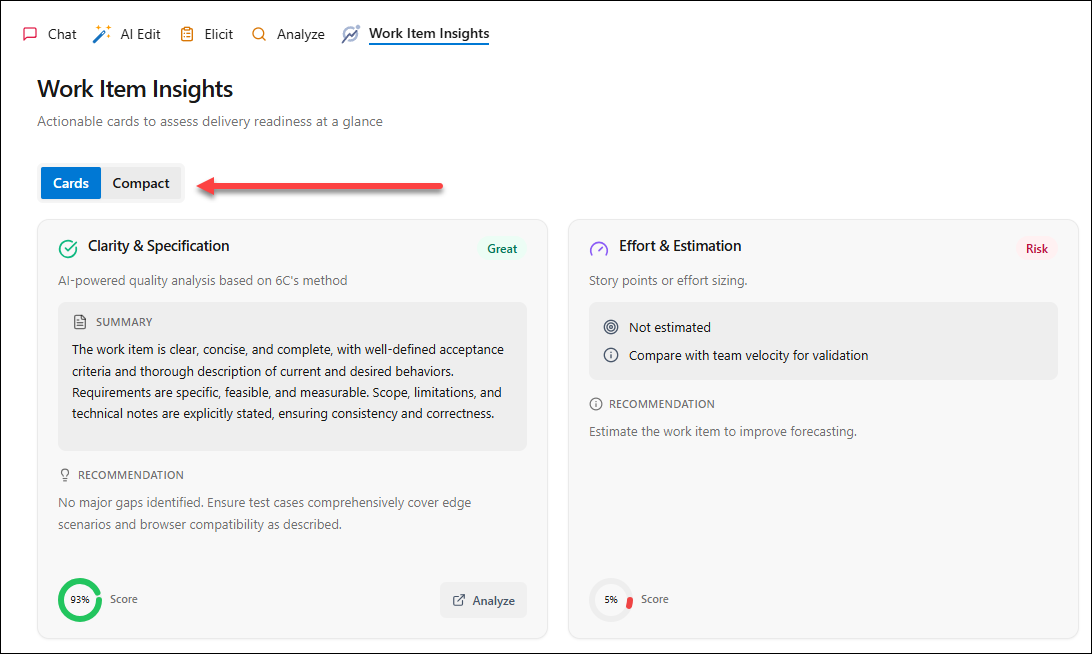This screenshot has width=1092, height=654.
Task: Click the 93% score ring
Action: click(80, 600)
